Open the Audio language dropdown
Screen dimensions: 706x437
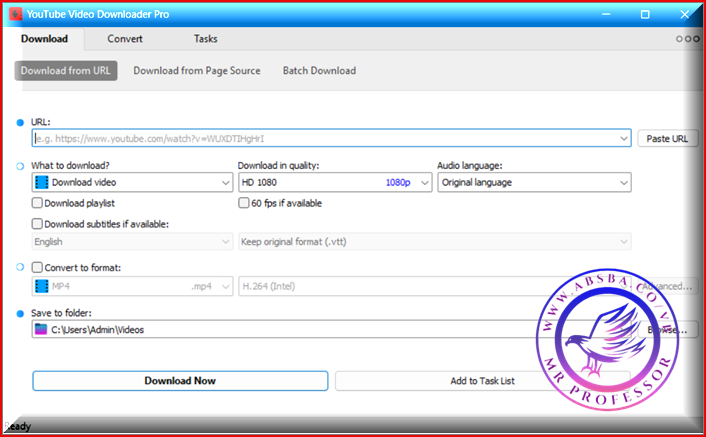[534, 182]
